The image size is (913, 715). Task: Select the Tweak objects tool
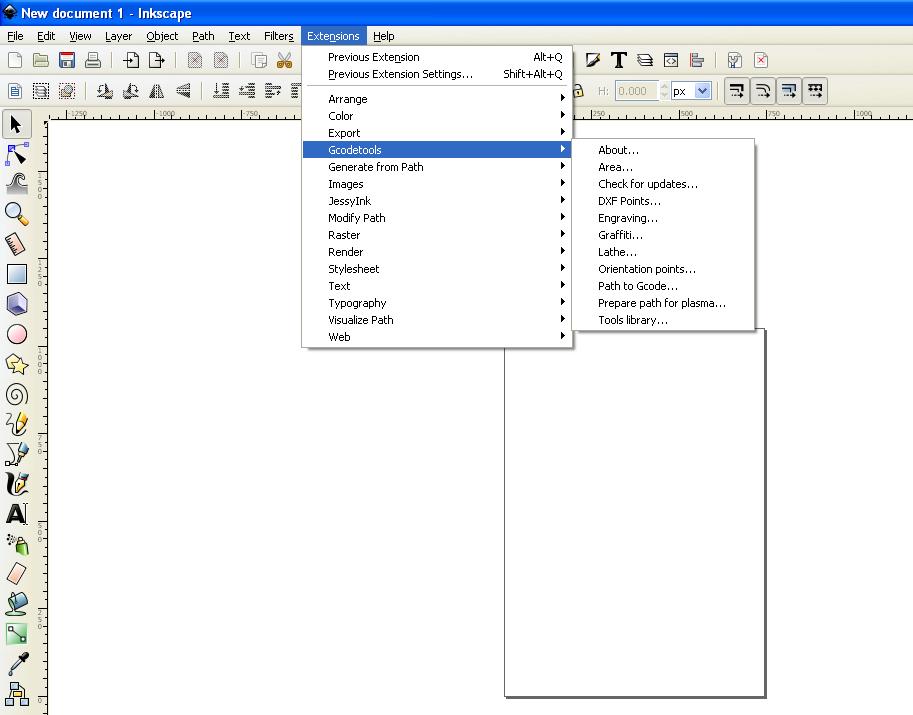point(16,184)
